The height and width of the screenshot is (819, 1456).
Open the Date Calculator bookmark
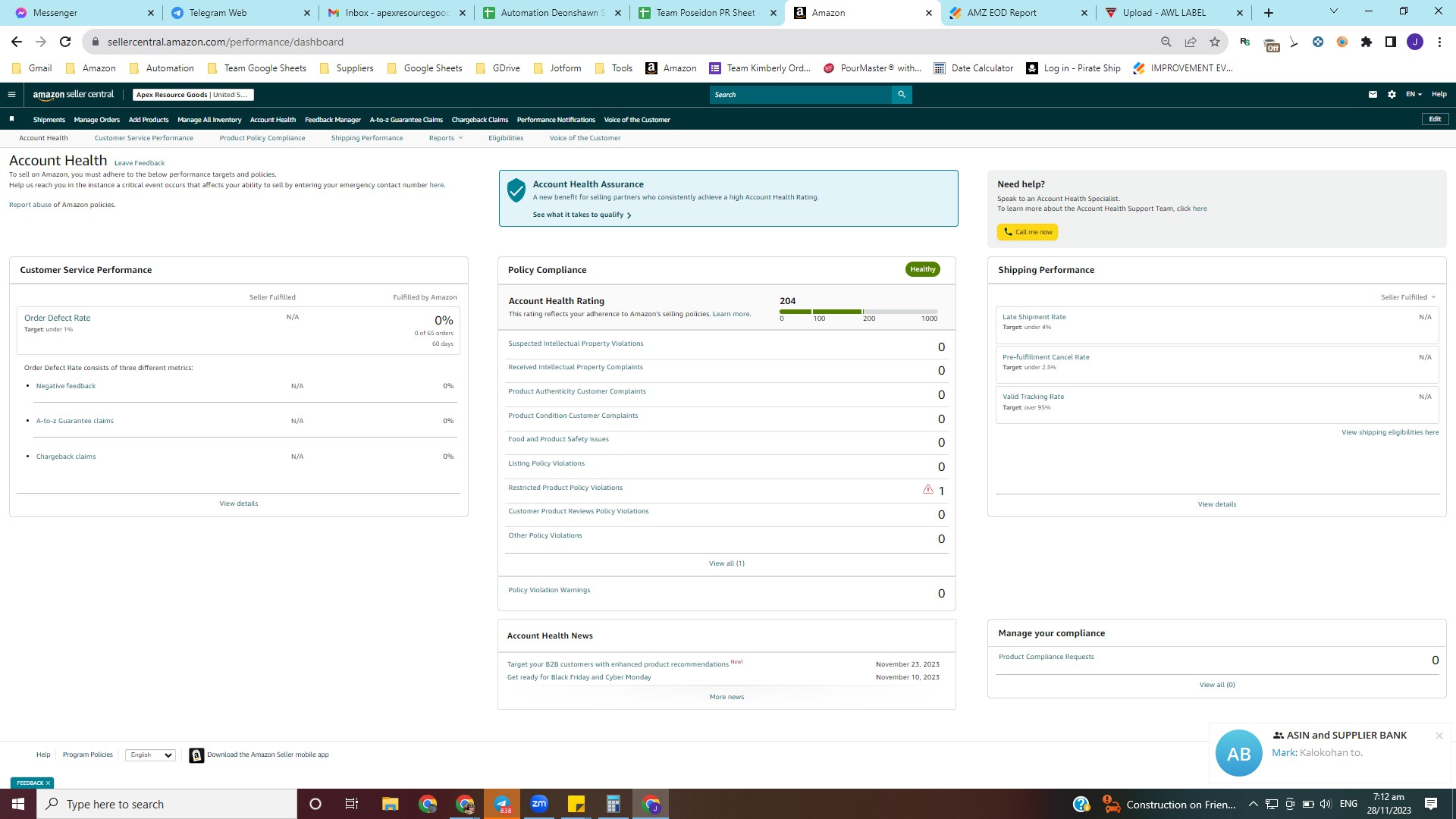pos(973,68)
